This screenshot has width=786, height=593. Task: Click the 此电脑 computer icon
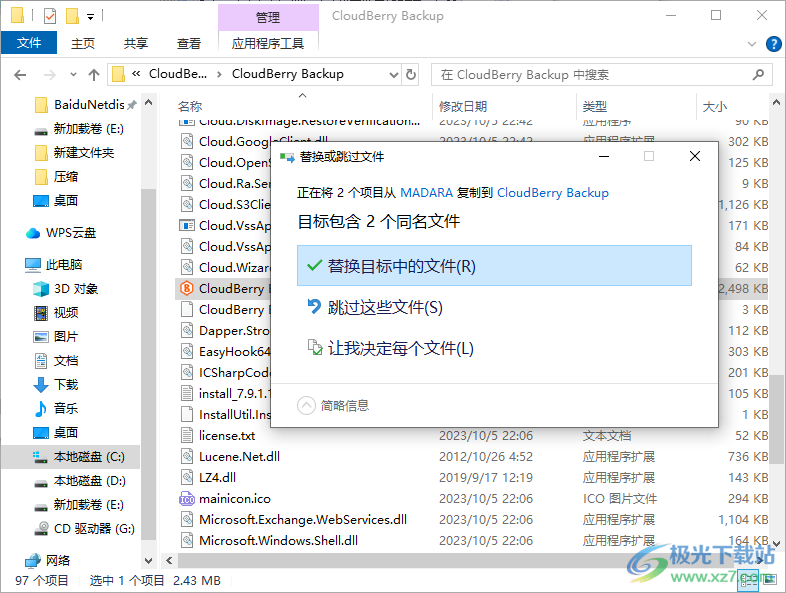point(33,265)
